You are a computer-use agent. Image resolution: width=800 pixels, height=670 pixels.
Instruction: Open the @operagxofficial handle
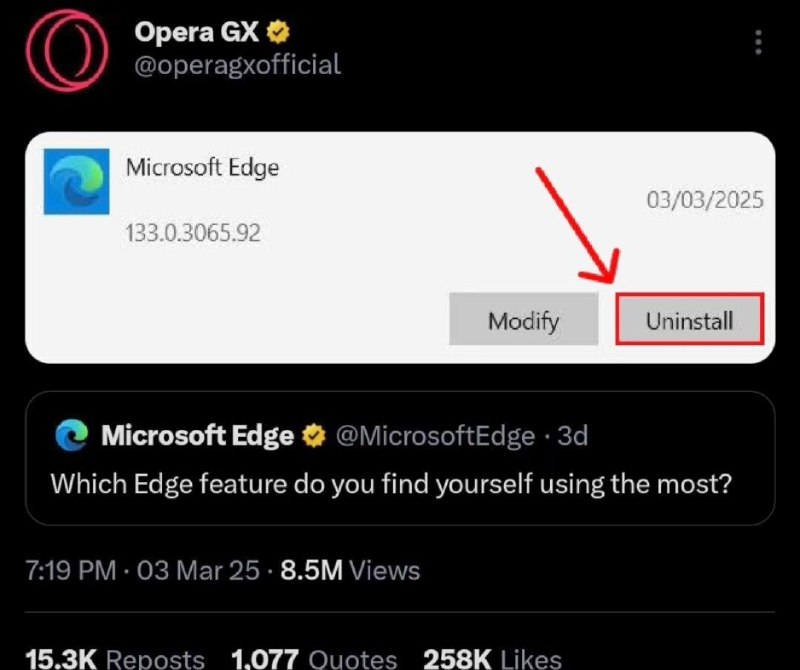[x=238, y=65]
